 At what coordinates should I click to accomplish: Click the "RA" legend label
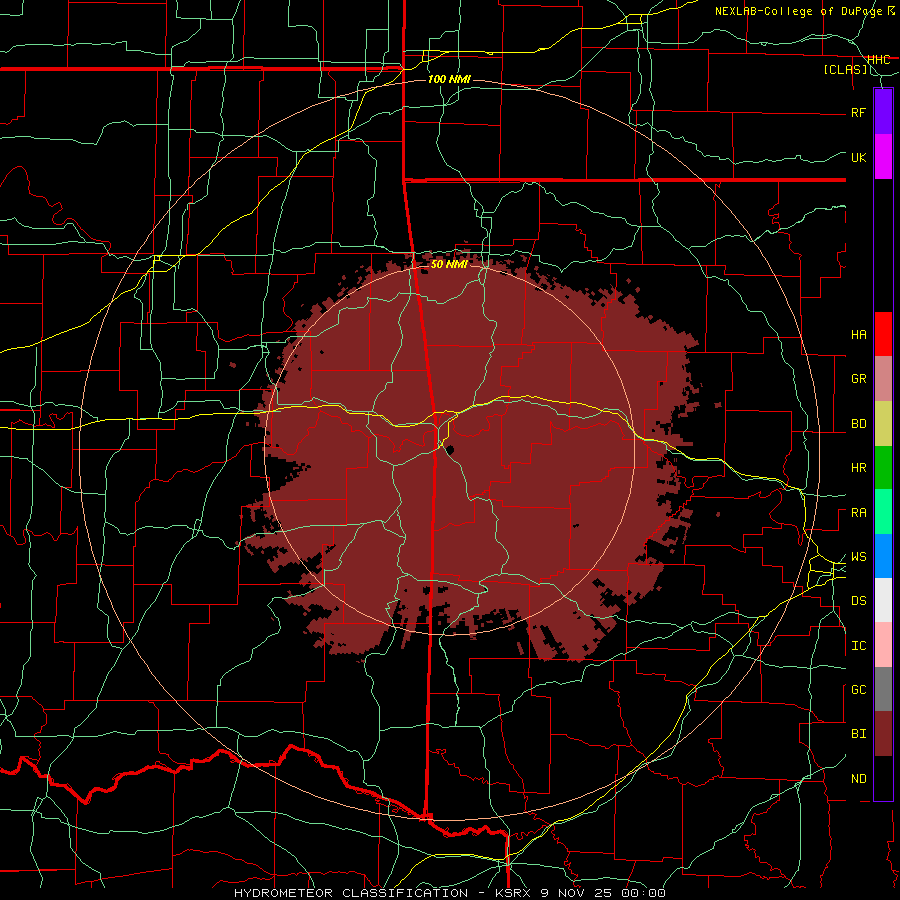(x=859, y=513)
